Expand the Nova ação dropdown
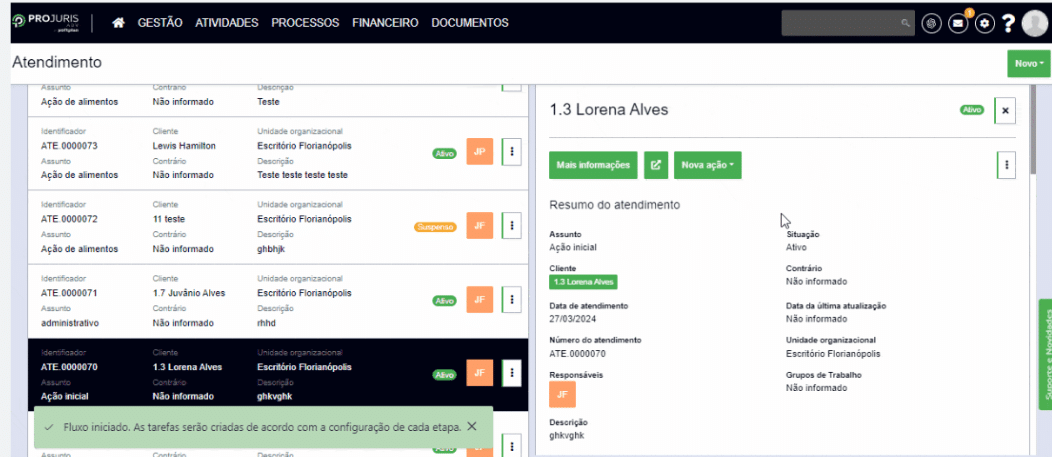 (707, 165)
